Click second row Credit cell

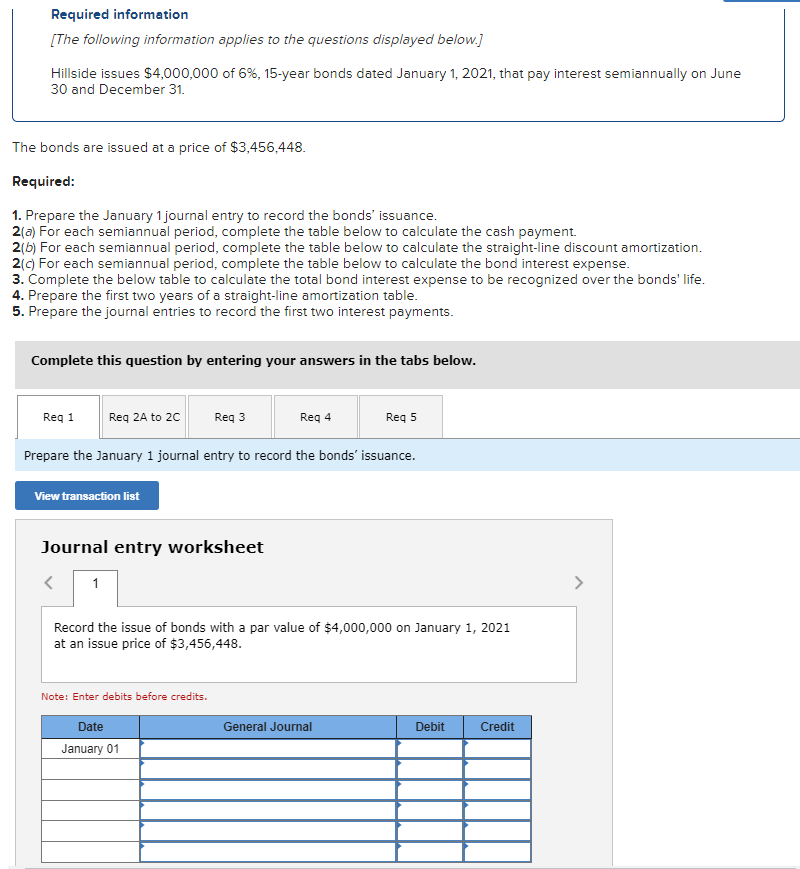point(497,769)
